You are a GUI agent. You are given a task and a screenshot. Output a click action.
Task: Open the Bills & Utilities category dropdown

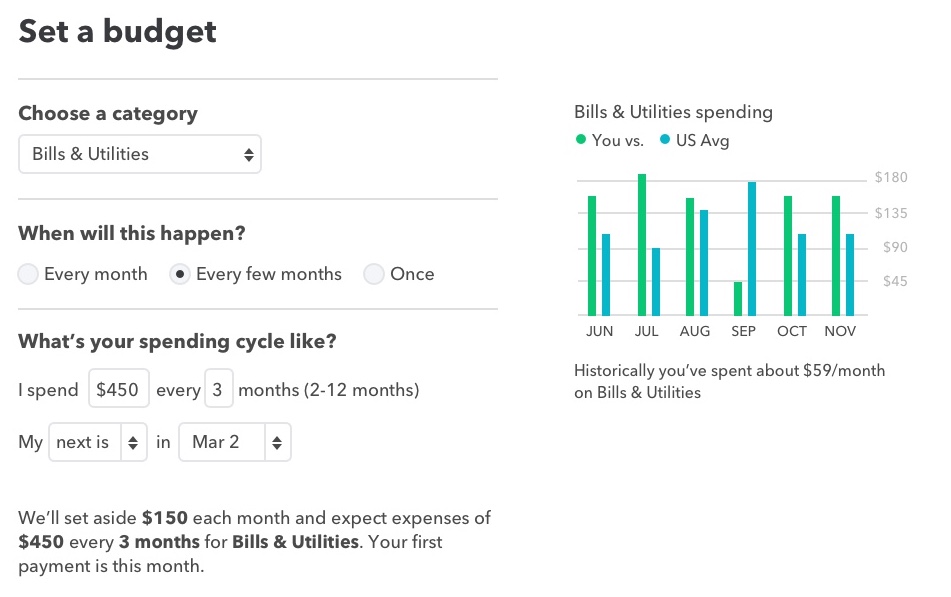[140, 155]
